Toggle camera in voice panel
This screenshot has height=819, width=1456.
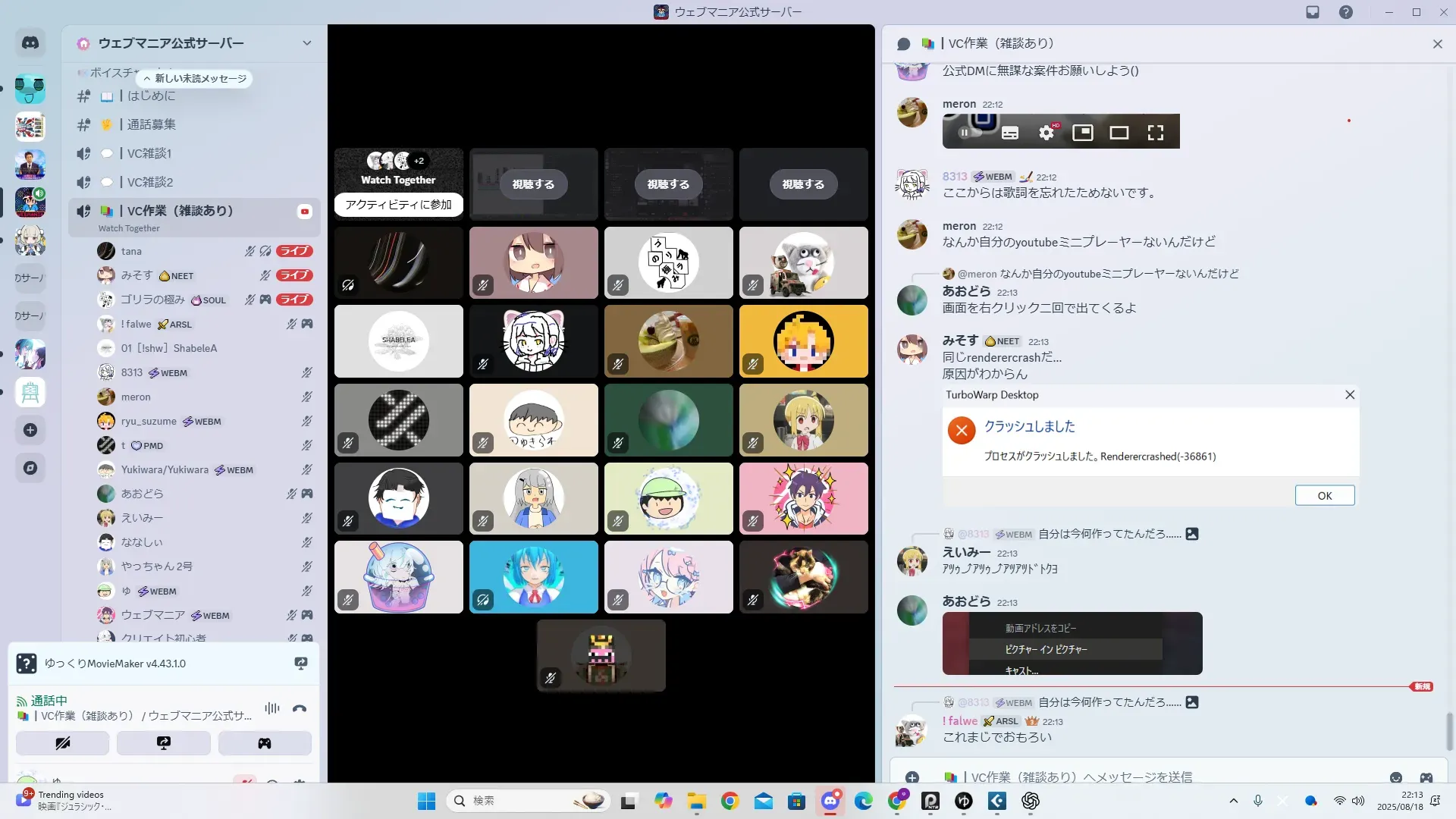[x=62, y=743]
